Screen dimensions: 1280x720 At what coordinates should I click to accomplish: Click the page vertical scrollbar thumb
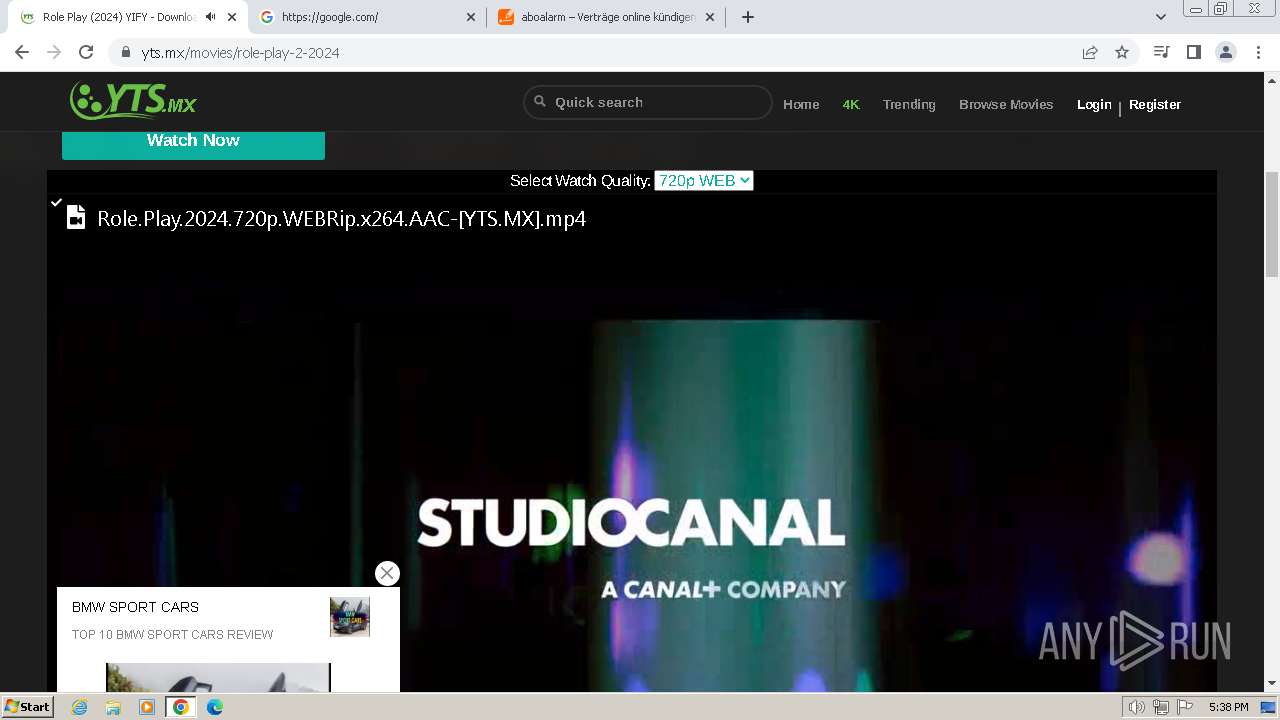coord(1272,224)
